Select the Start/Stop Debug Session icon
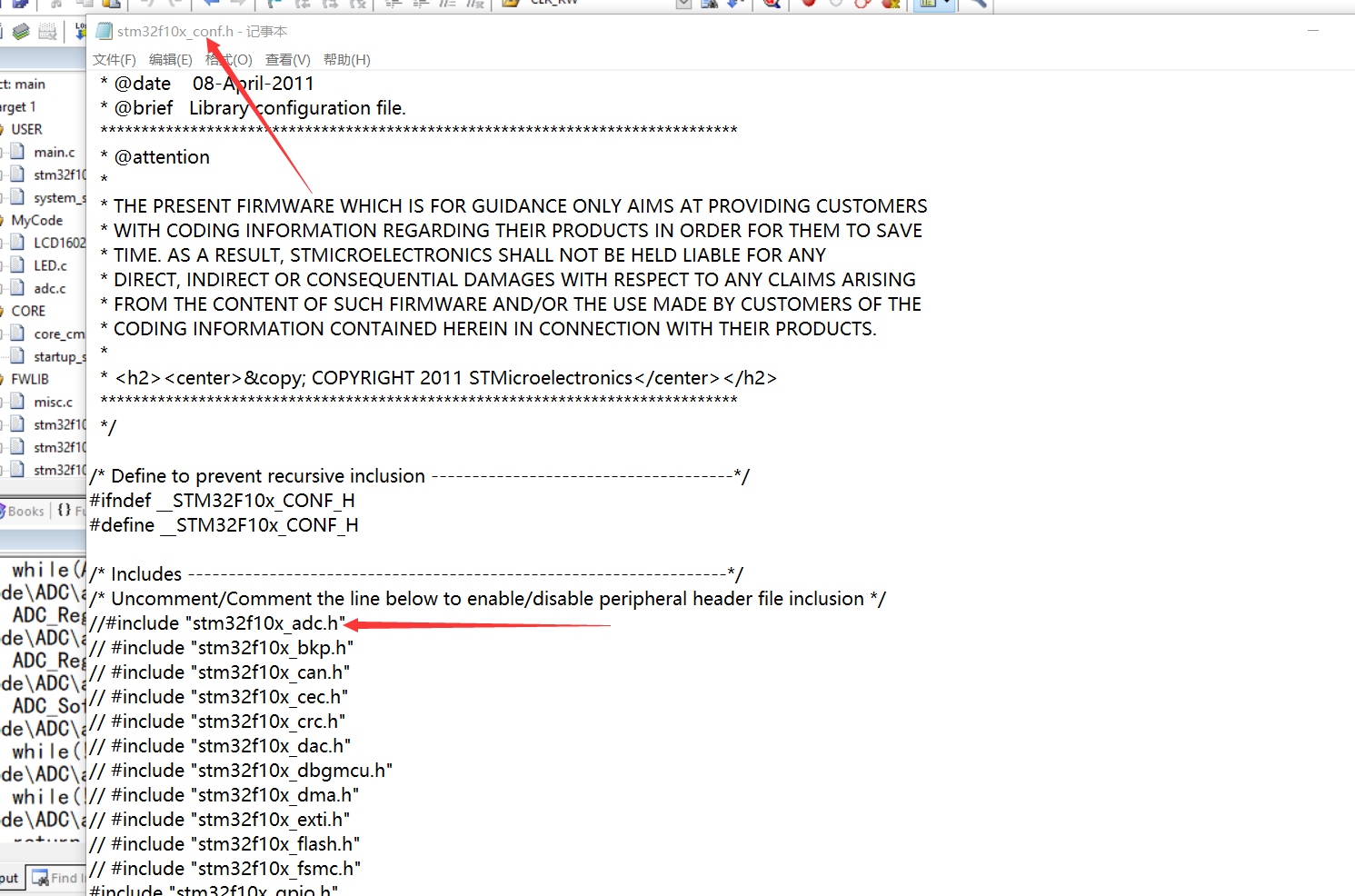The width and height of the screenshot is (1355, 896). click(x=773, y=5)
